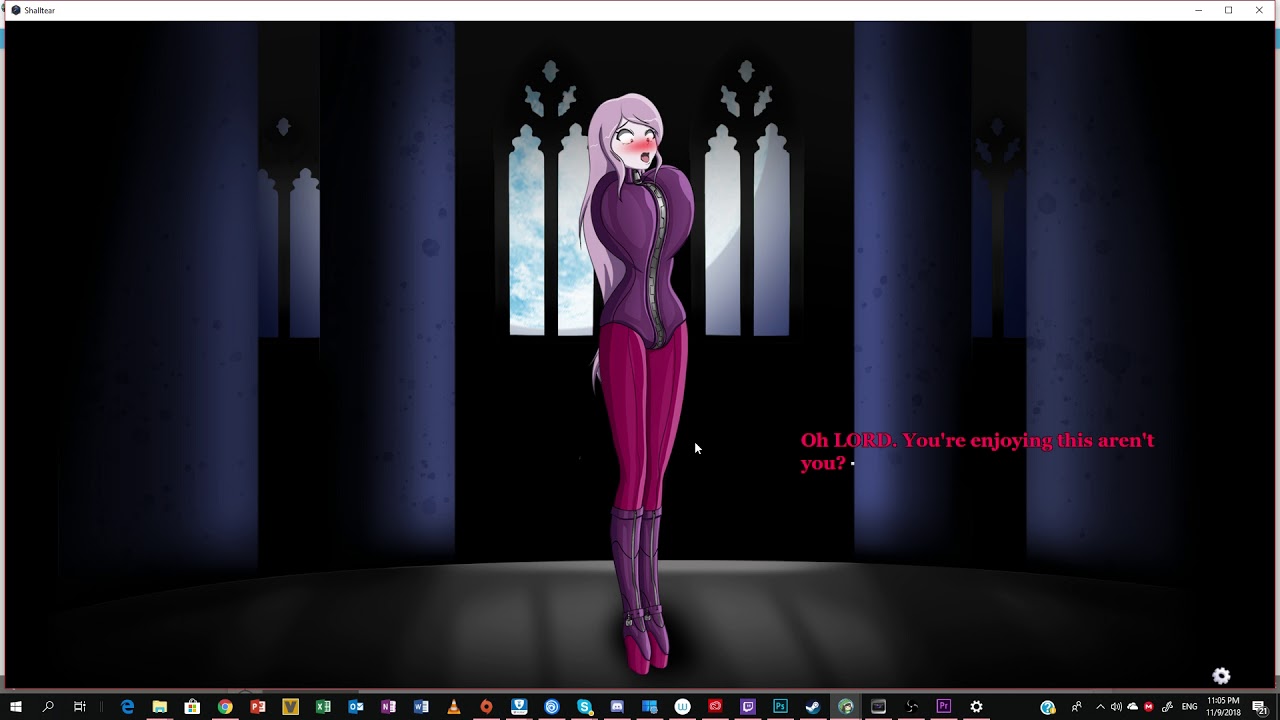Open the Microsoft Store taskbar icon
This screenshot has width=1280, height=720.
tap(192, 707)
